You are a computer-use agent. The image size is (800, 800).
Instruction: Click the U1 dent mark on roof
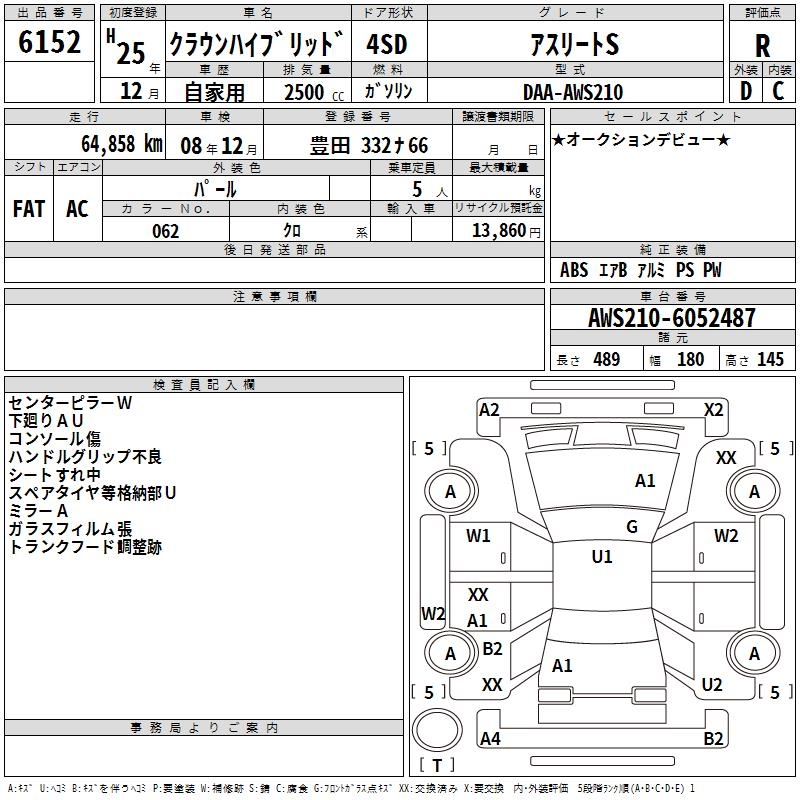click(x=602, y=557)
